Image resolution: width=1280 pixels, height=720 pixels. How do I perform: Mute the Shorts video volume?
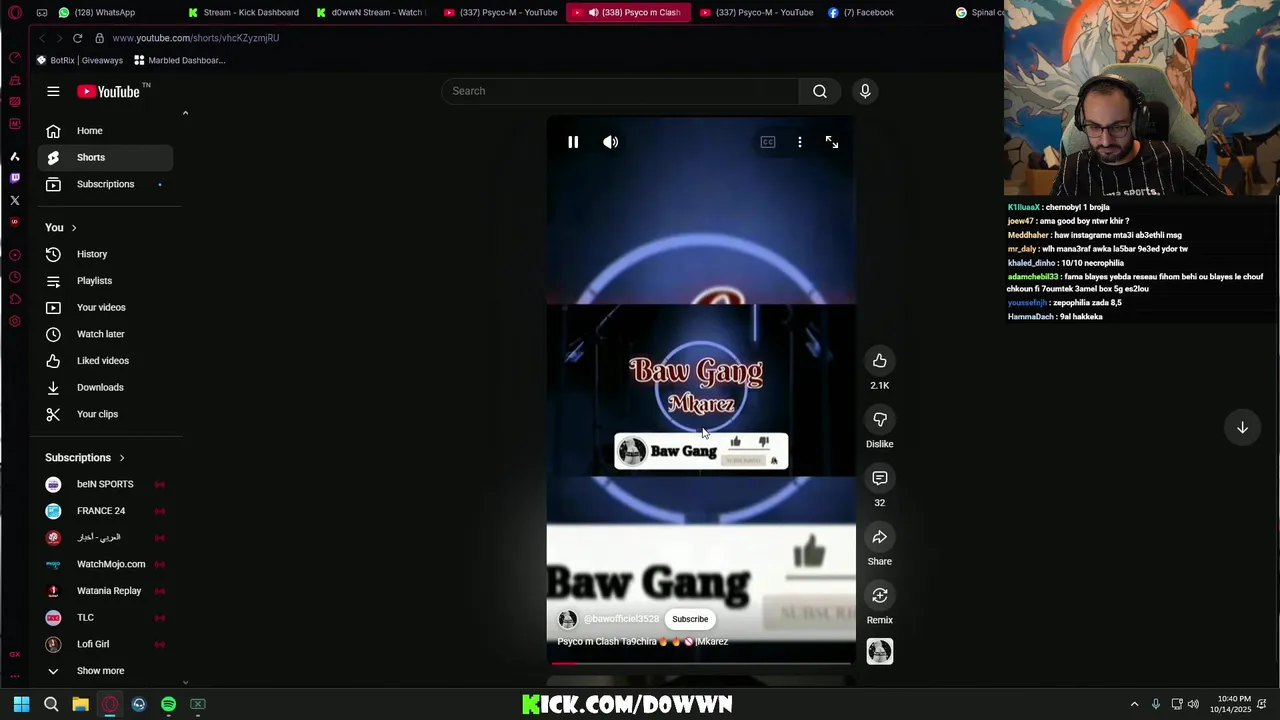pos(611,142)
